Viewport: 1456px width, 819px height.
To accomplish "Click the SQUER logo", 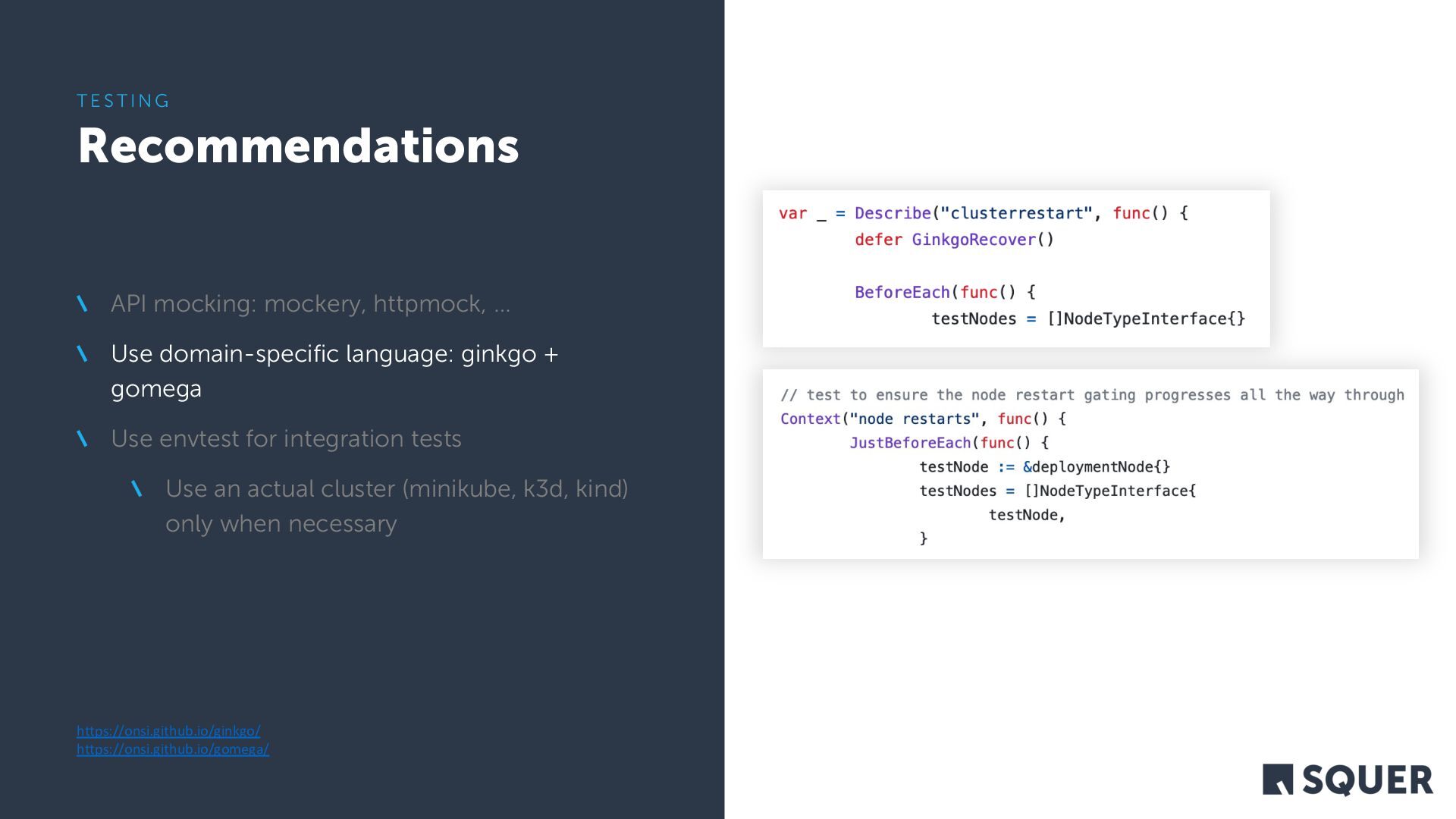I will 1348,780.
